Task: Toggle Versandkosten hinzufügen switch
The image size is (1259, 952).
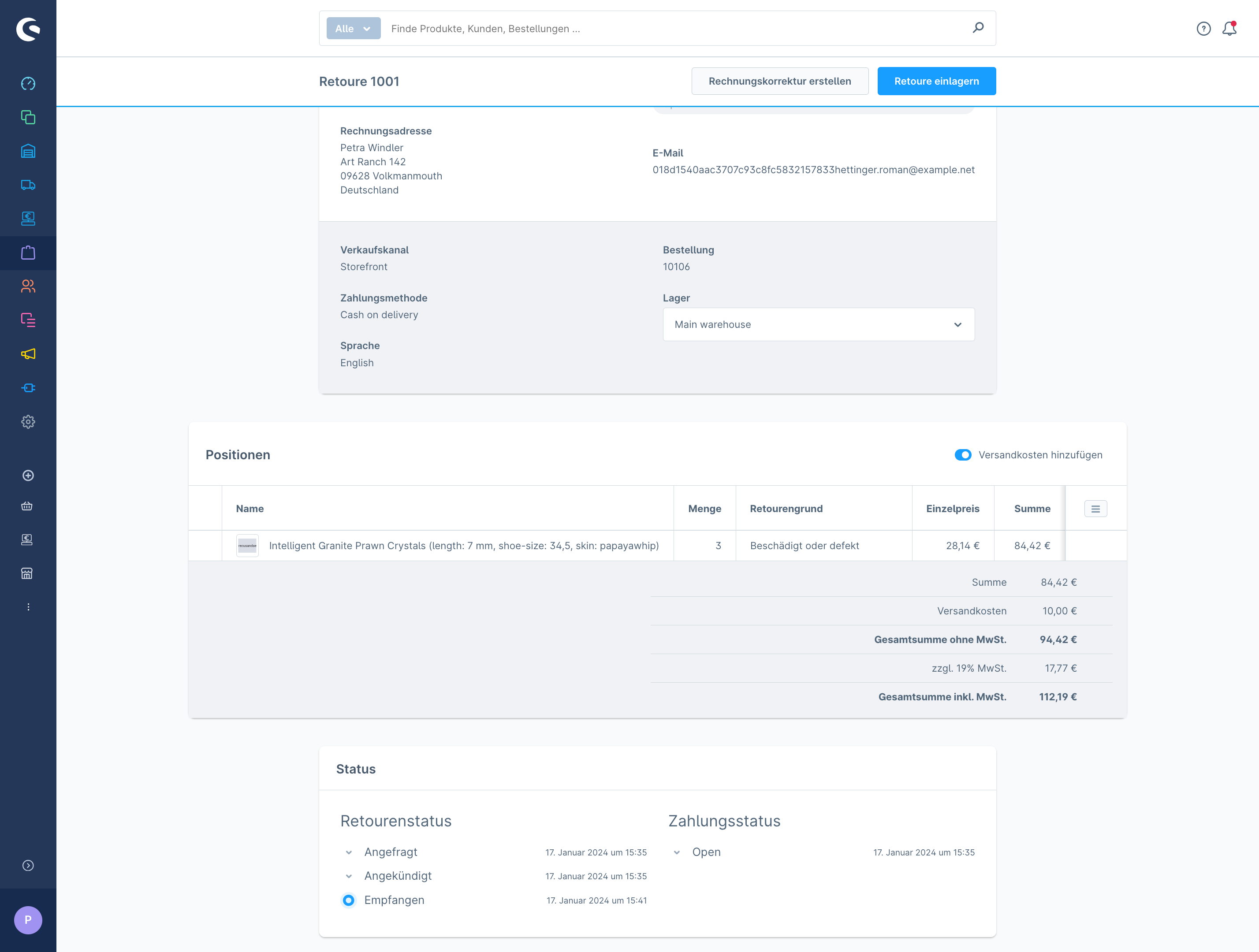Action: click(963, 455)
